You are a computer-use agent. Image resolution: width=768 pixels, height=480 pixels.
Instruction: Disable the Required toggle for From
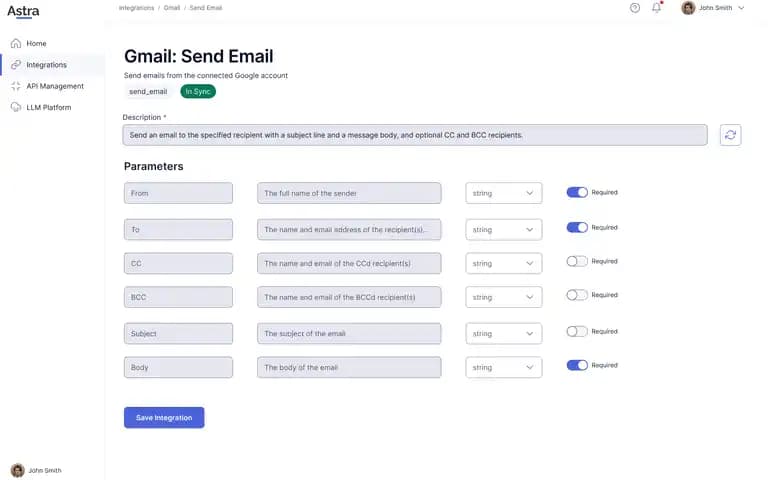(577, 192)
